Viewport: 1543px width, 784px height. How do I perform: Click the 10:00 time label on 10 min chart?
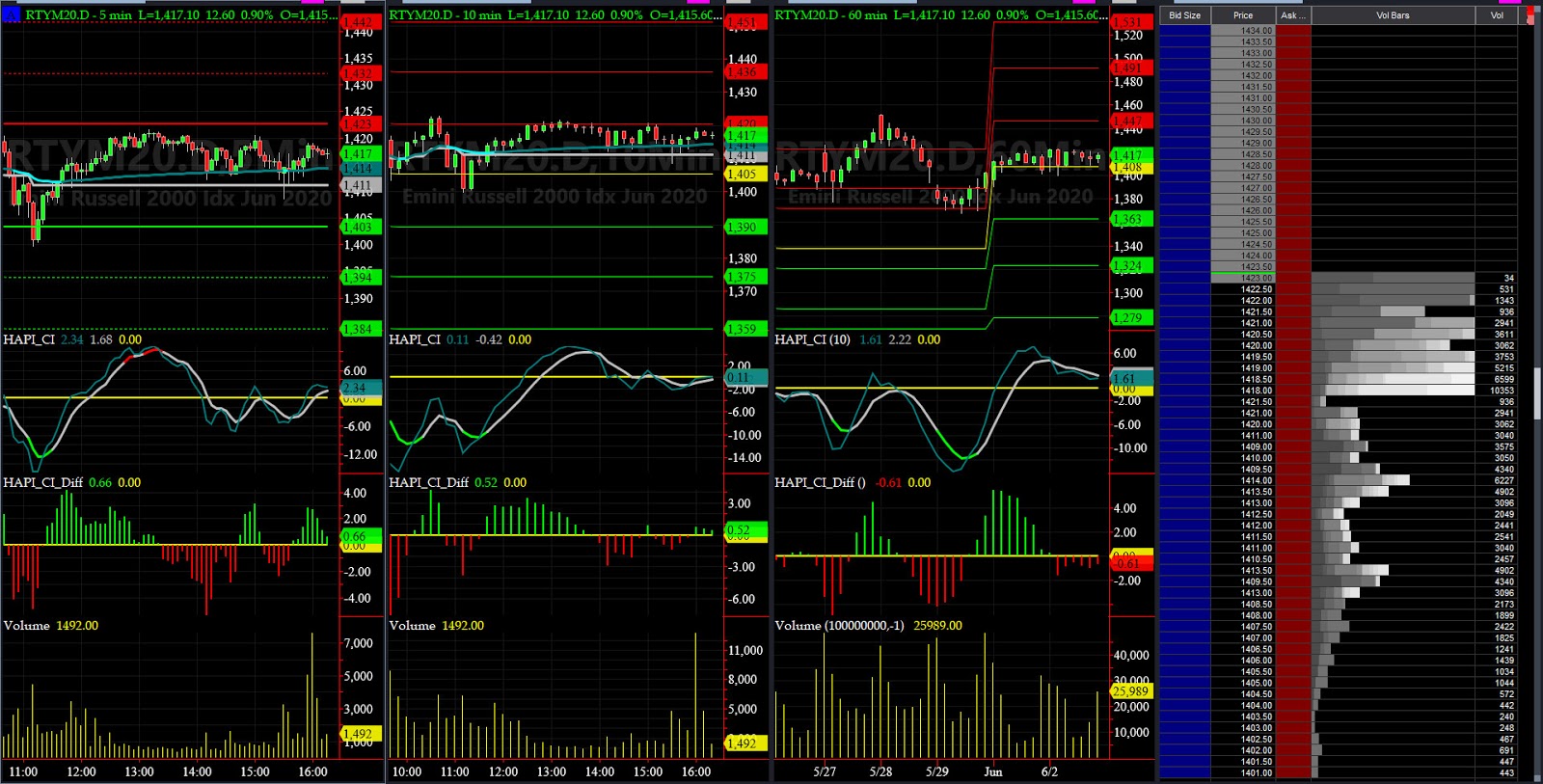tap(407, 771)
